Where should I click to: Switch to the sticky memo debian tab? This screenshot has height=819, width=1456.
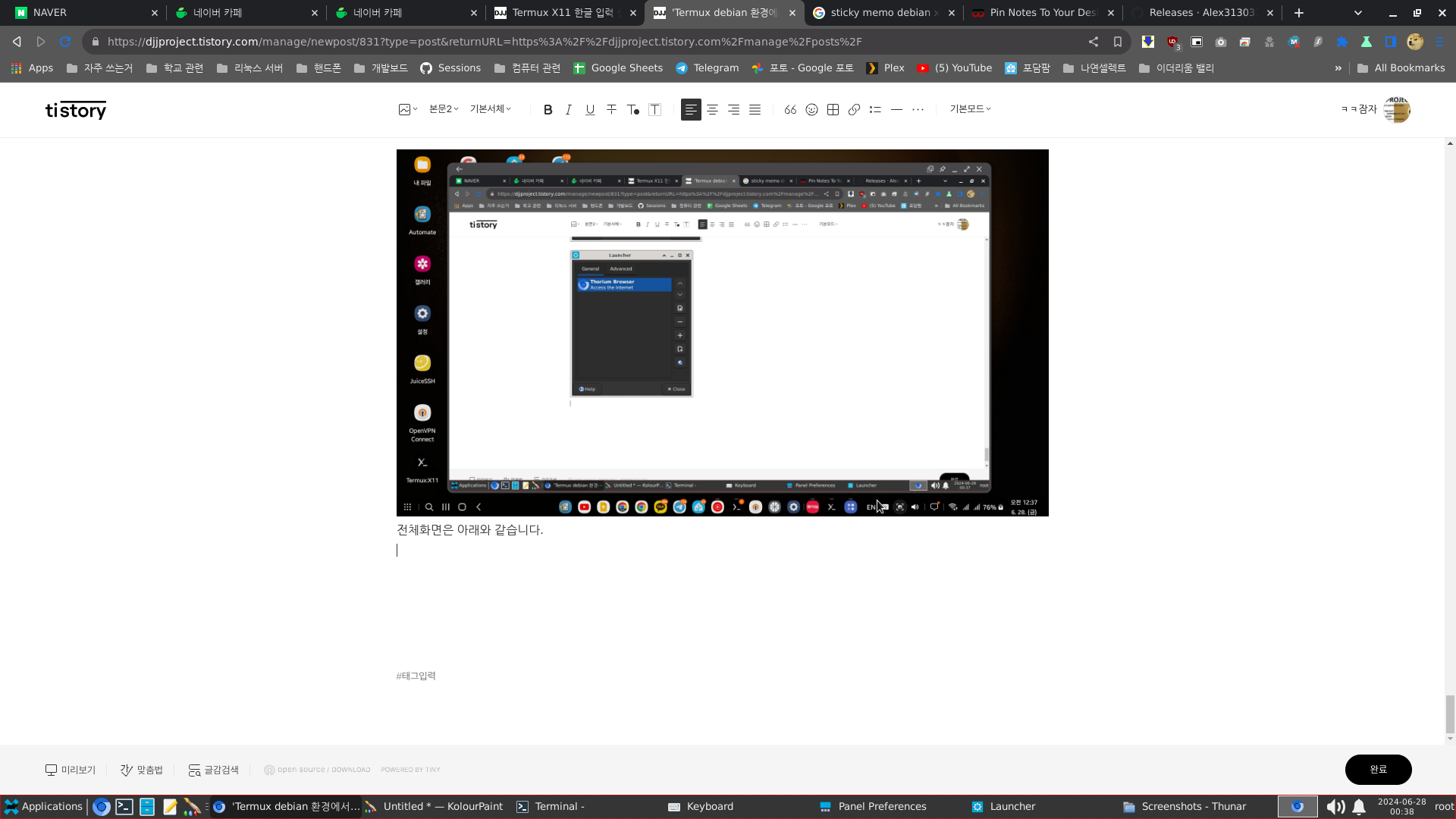coord(879,13)
